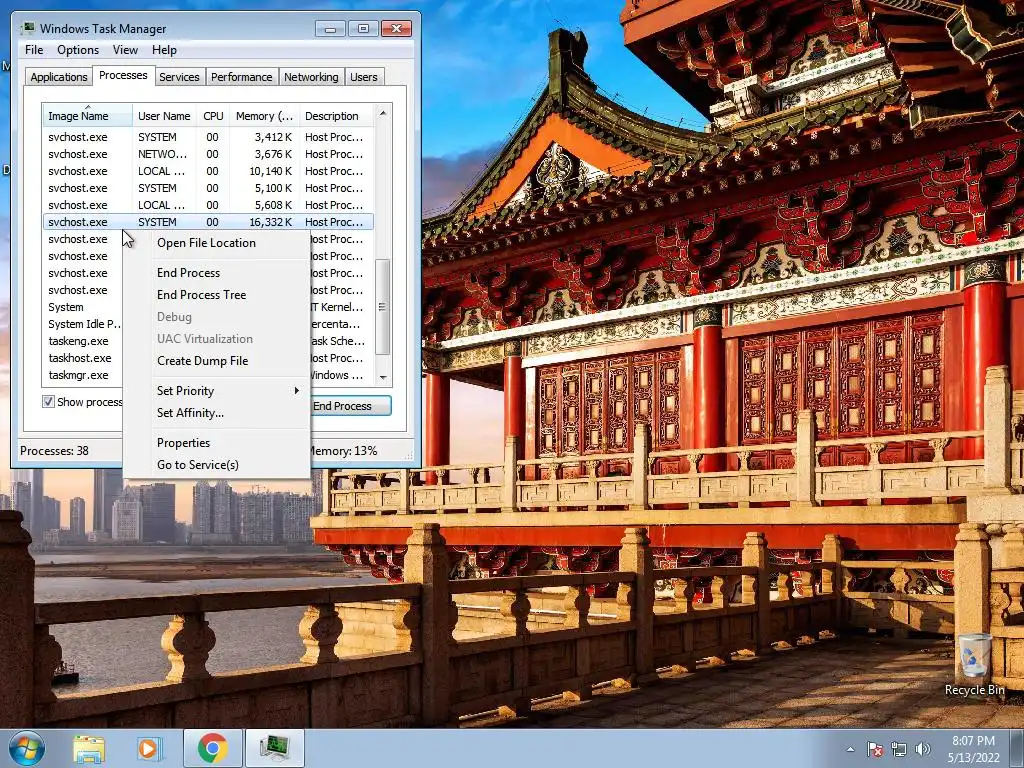Switch to Services tab
This screenshot has height=768, width=1024.
(179, 77)
